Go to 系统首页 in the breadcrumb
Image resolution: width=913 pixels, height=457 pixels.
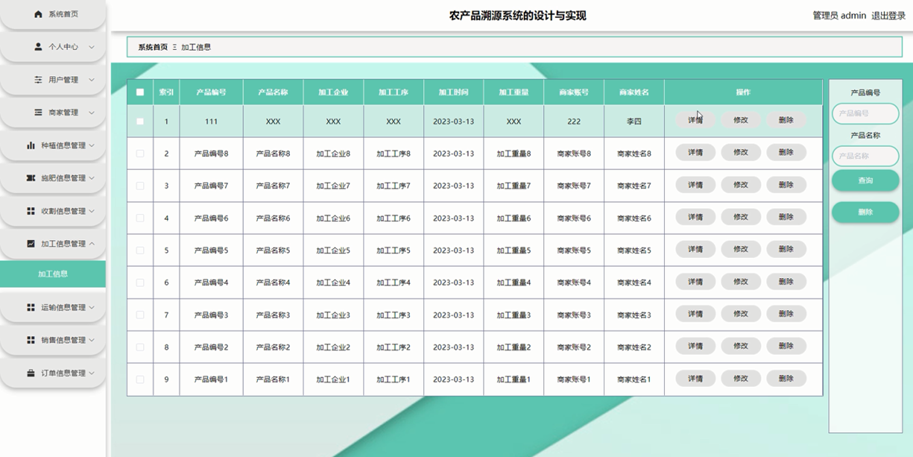click(153, 47)
